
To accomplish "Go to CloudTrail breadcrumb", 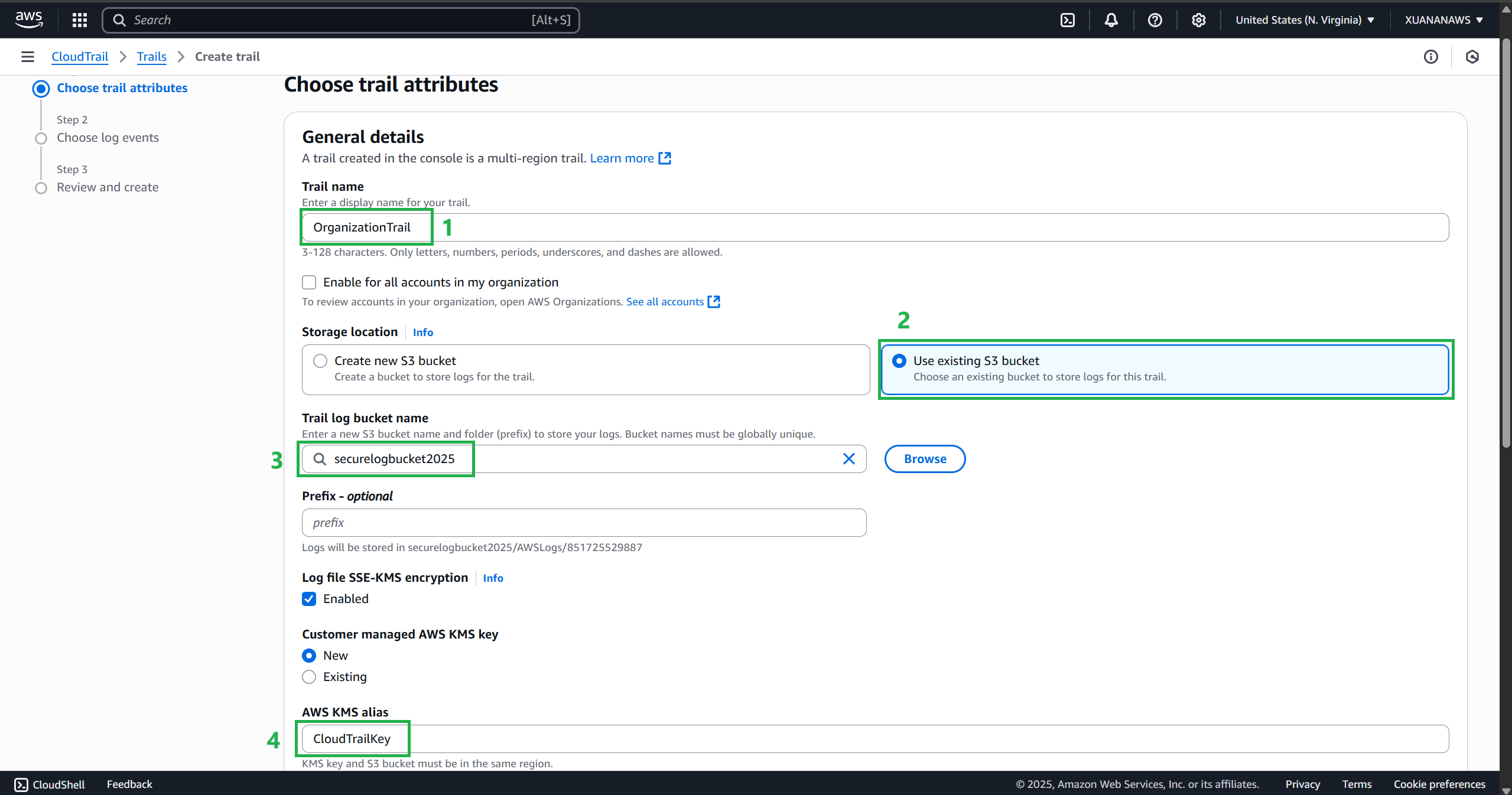I will click(x=80, y=57).
